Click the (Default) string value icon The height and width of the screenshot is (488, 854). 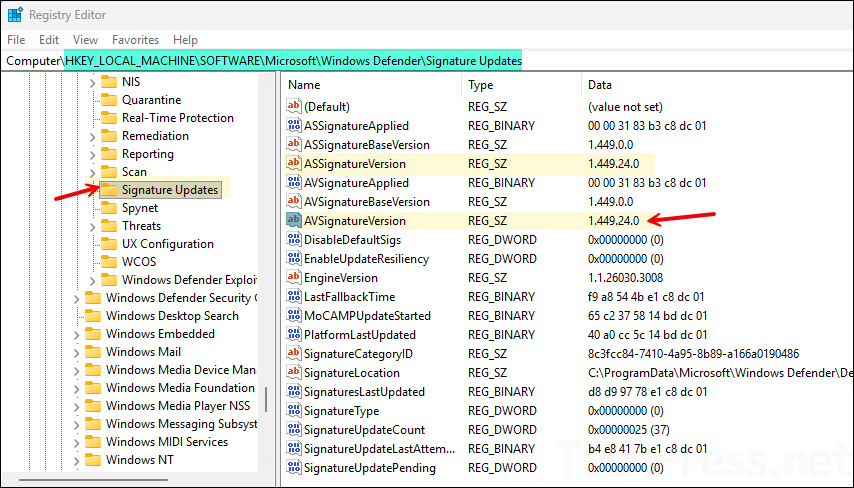tap(294, 106)
